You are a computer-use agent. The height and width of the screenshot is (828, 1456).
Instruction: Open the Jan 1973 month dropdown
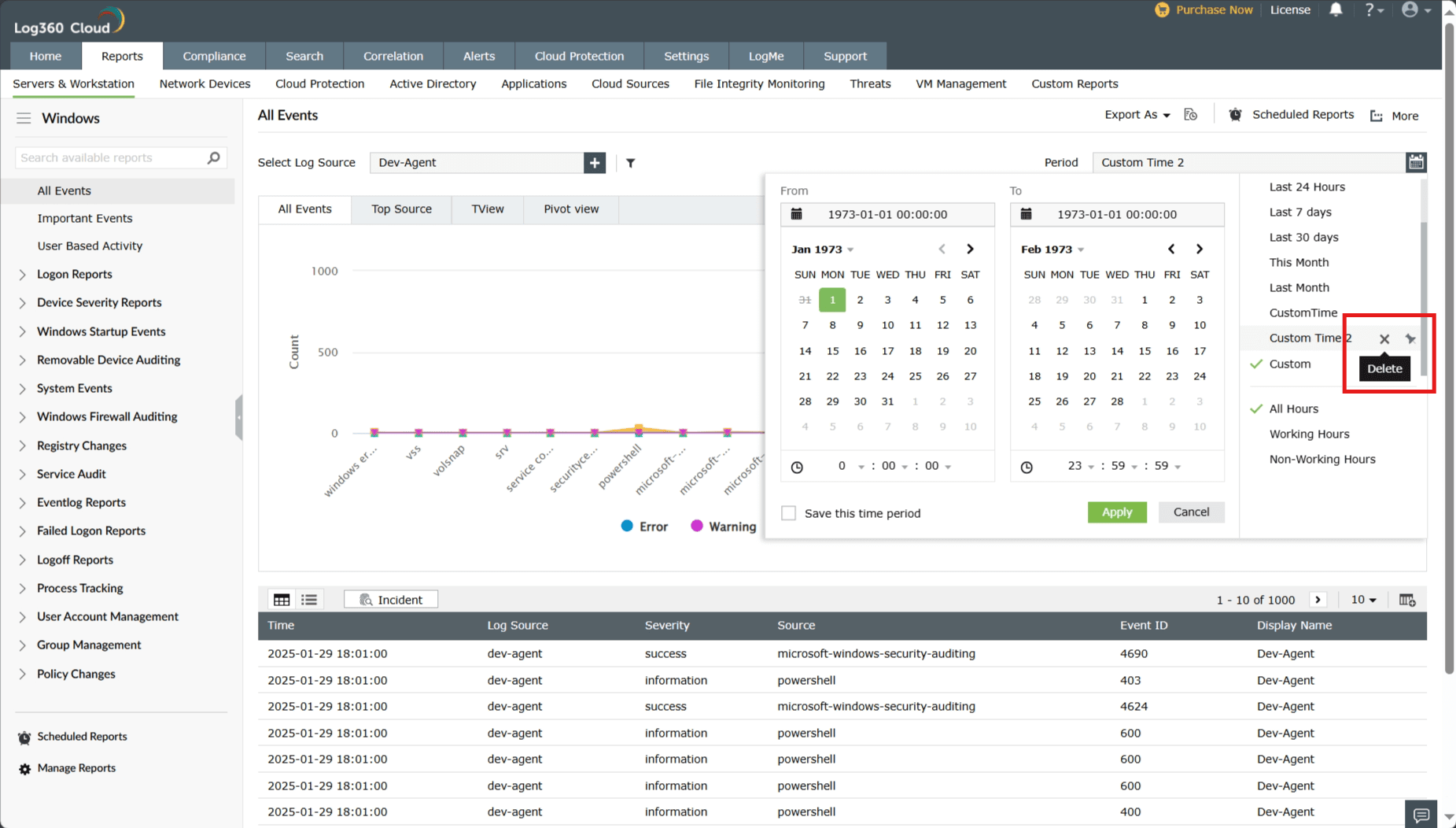[x=822, y=250]
